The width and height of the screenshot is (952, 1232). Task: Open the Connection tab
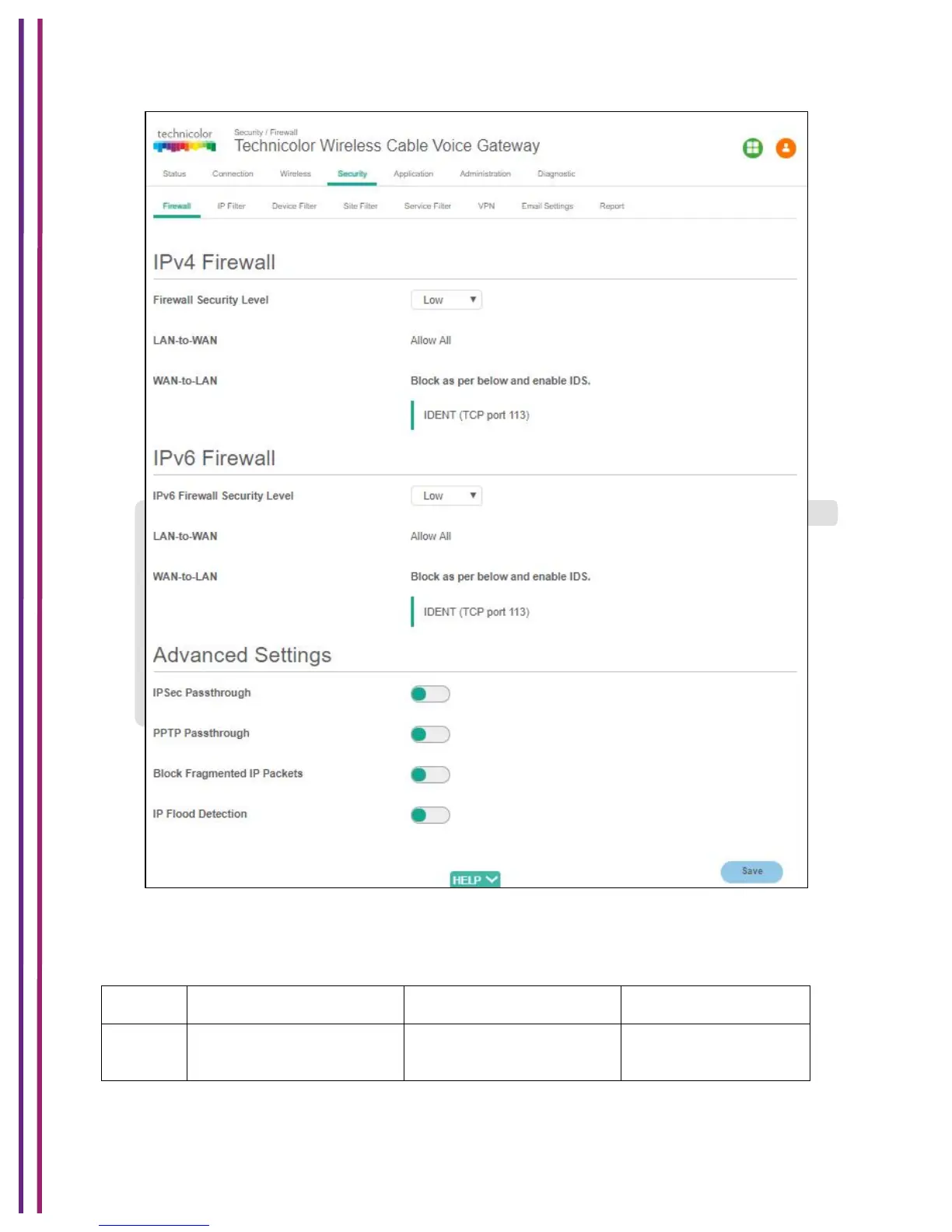pyautogui.click(x=233, y=174)
